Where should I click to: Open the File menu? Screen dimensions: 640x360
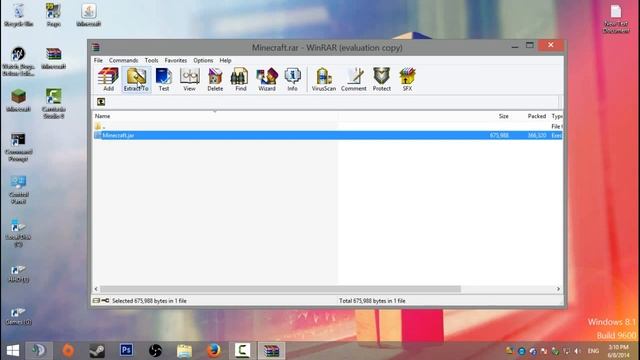[98, 60]
